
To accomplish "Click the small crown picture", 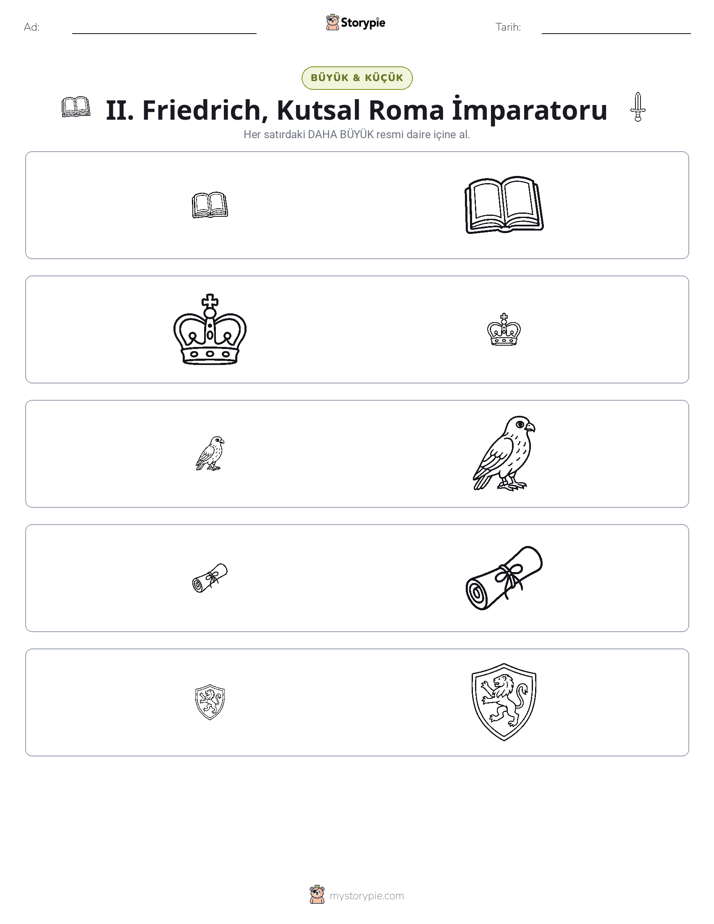I will [x=504, y=329].
